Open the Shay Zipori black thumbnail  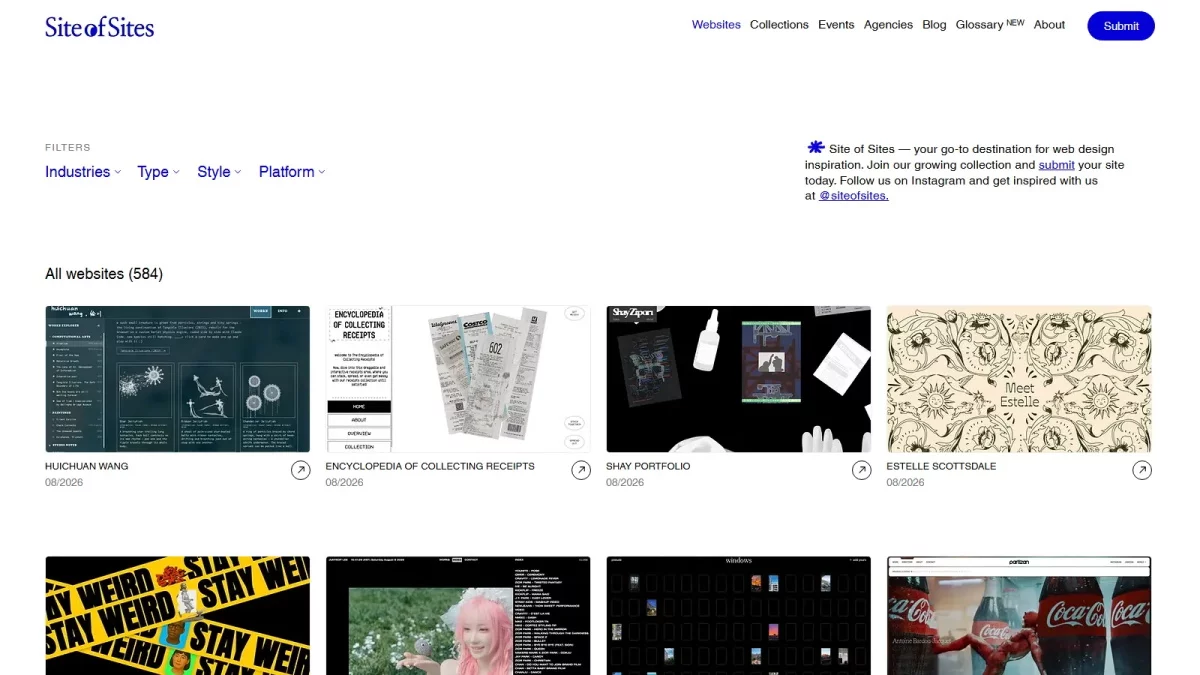738,379
